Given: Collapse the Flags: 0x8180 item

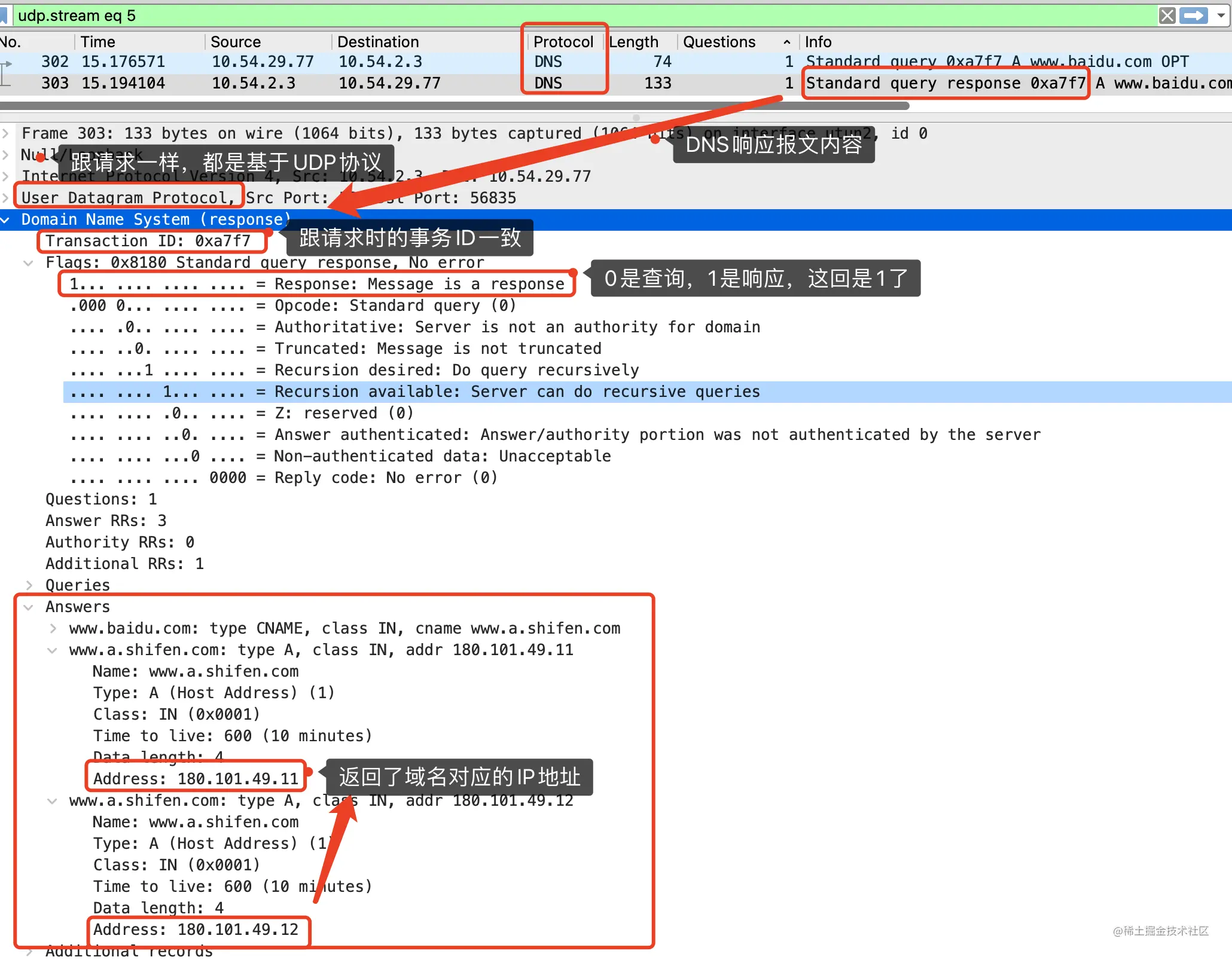Looking at the screenshot, I should (x=29, y=263).
